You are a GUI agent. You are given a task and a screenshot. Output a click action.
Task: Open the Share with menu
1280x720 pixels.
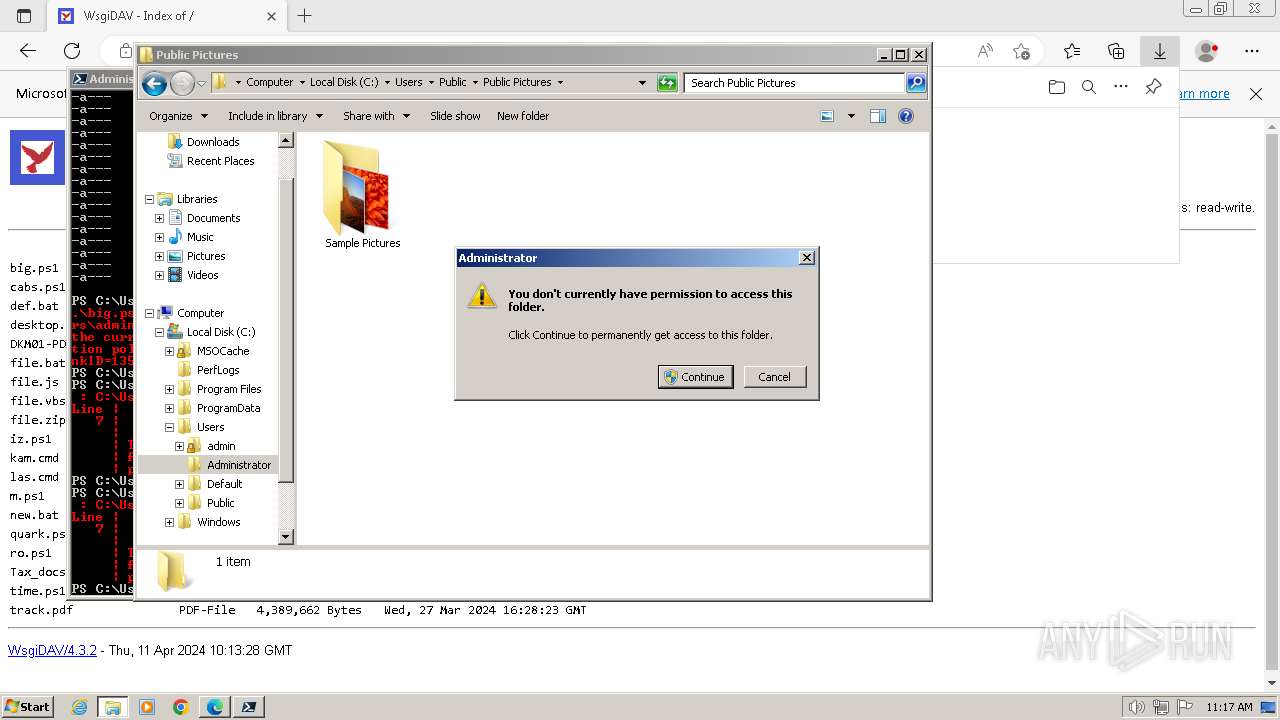click(x=376, y=116)
